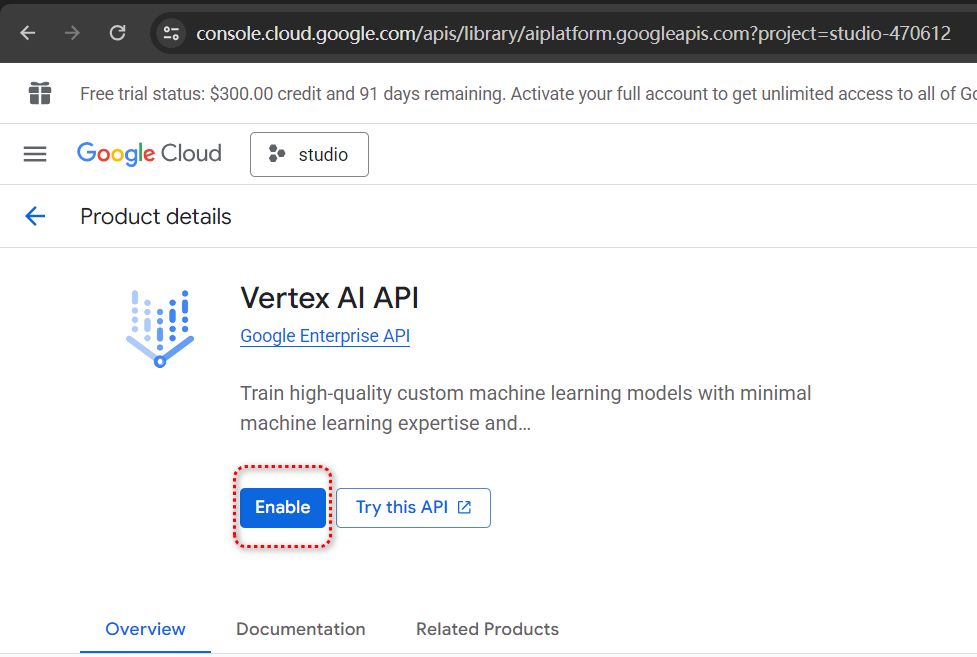Open the Google Enterprise API link
977x657 pixels.
click(x=325, y=335)
